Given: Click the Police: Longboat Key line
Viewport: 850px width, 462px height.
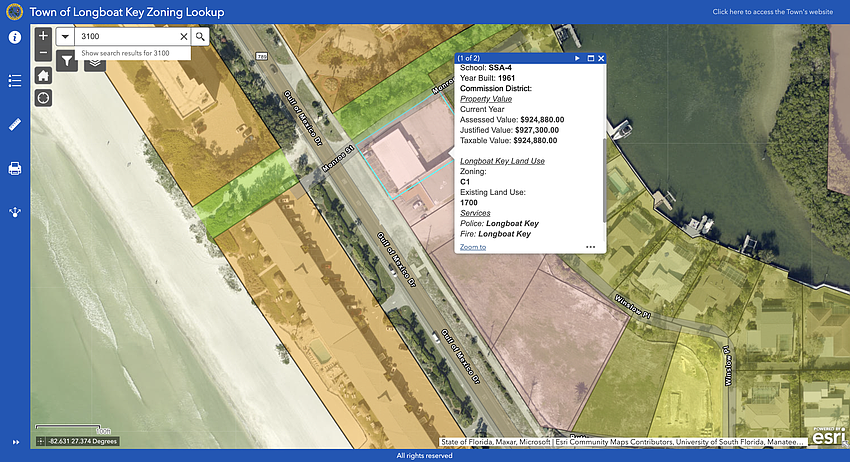Looking at the screenshot, I should 499,223.
